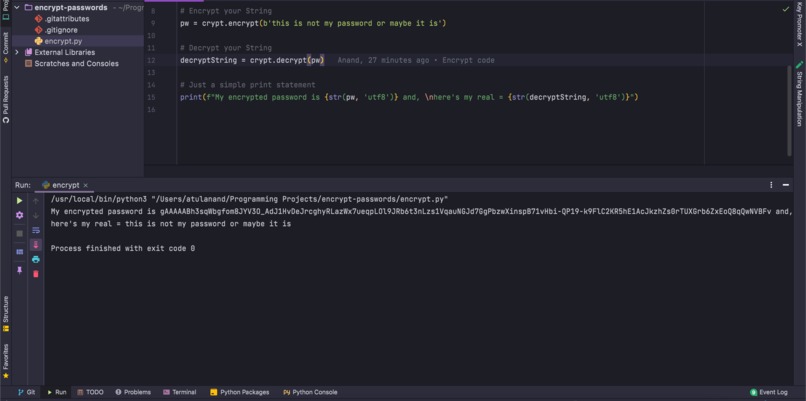Screen dimensions: 806x401
Task: Click the print statement on line 15
Action: (409, 97)
